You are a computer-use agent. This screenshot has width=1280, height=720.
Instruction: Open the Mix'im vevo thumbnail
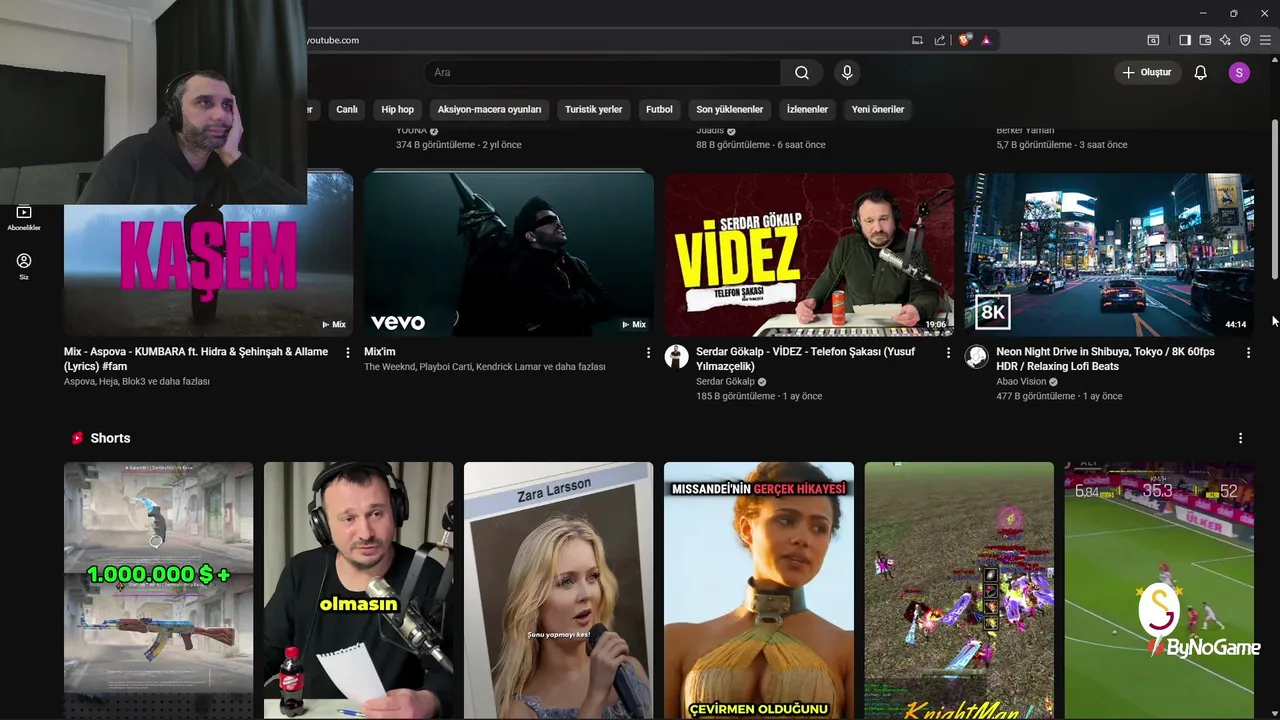coord(508,254)
